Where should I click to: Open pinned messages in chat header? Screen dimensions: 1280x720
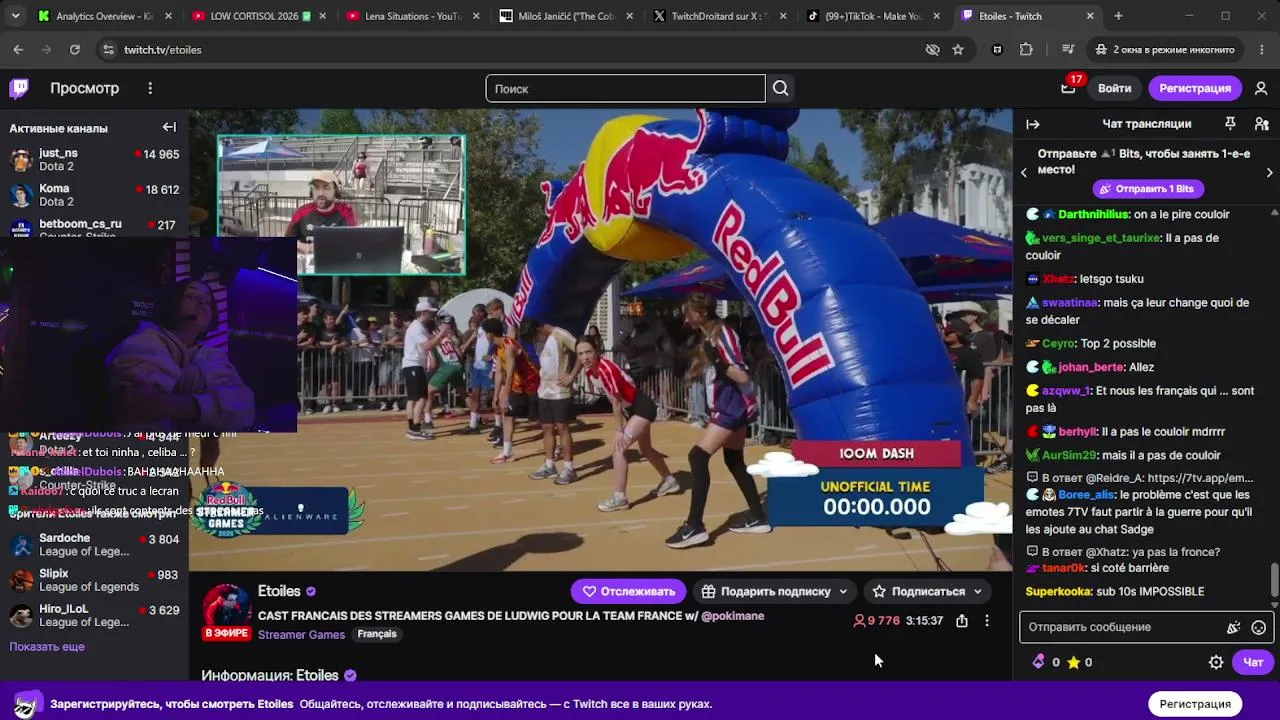[1231, 123]
